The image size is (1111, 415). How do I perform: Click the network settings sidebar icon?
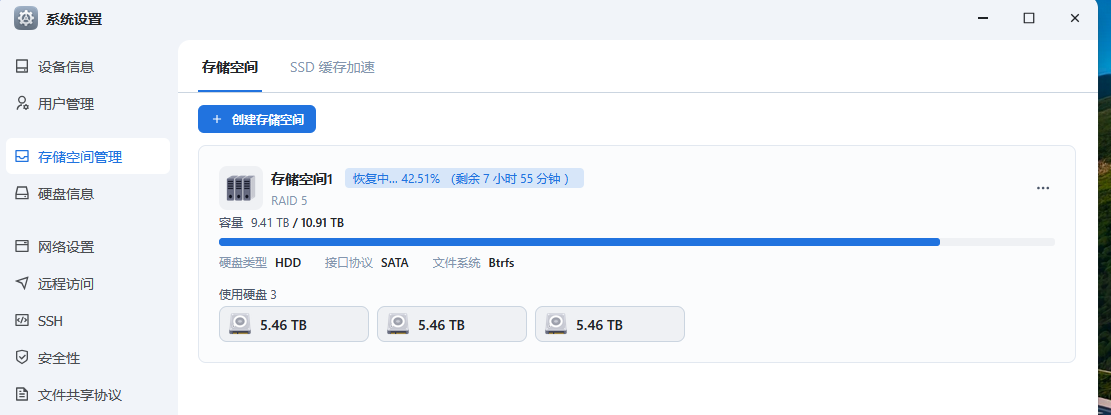22,247
